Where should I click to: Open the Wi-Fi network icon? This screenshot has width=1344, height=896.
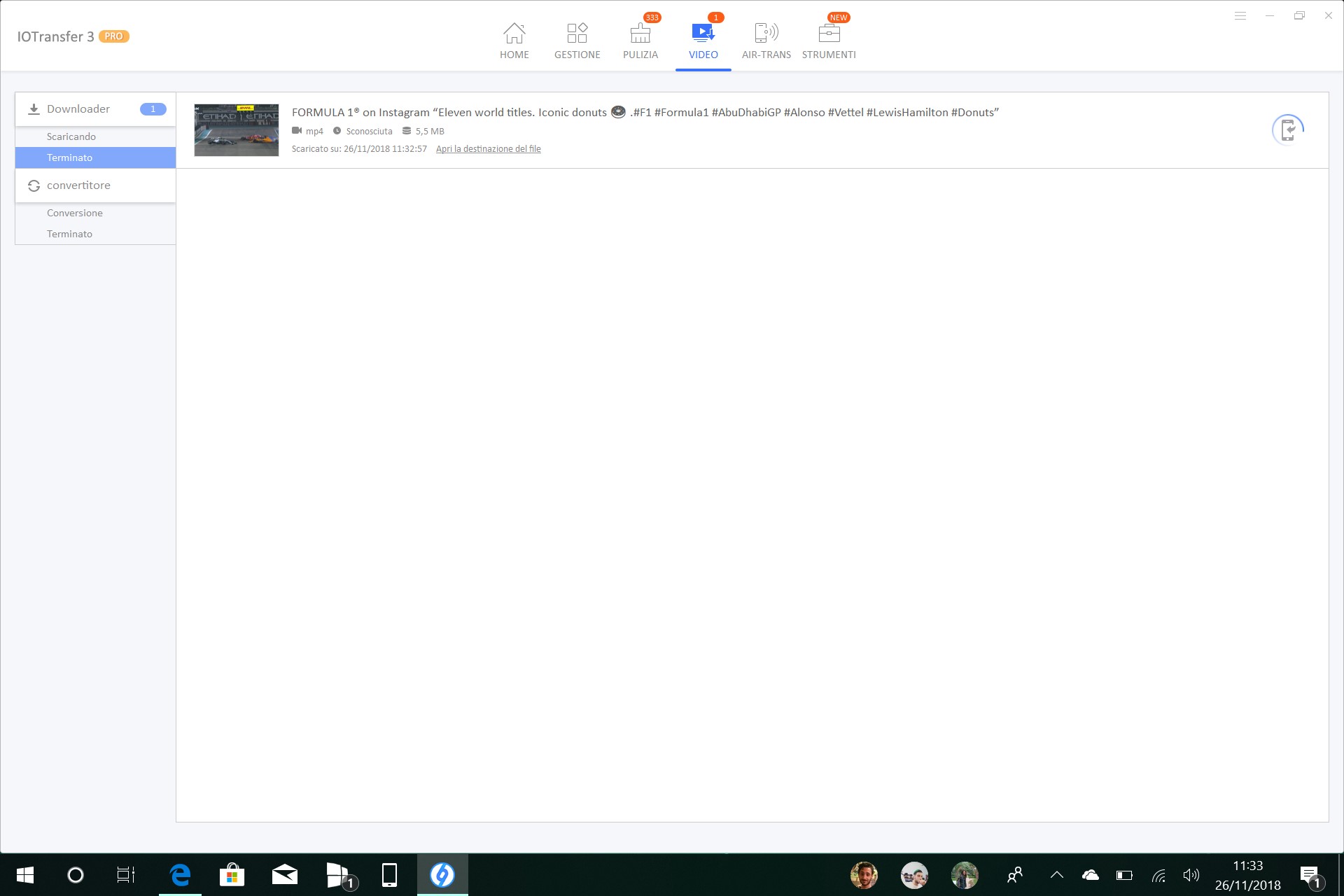point(1158,875)
